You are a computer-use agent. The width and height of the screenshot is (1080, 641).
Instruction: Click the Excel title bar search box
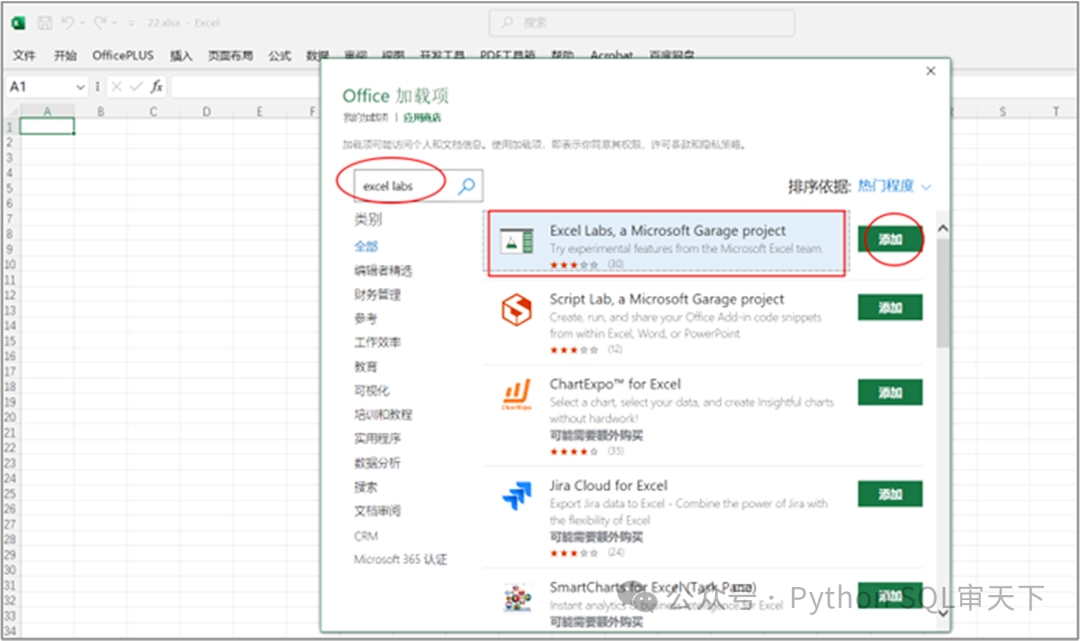[x=642, y=23]
